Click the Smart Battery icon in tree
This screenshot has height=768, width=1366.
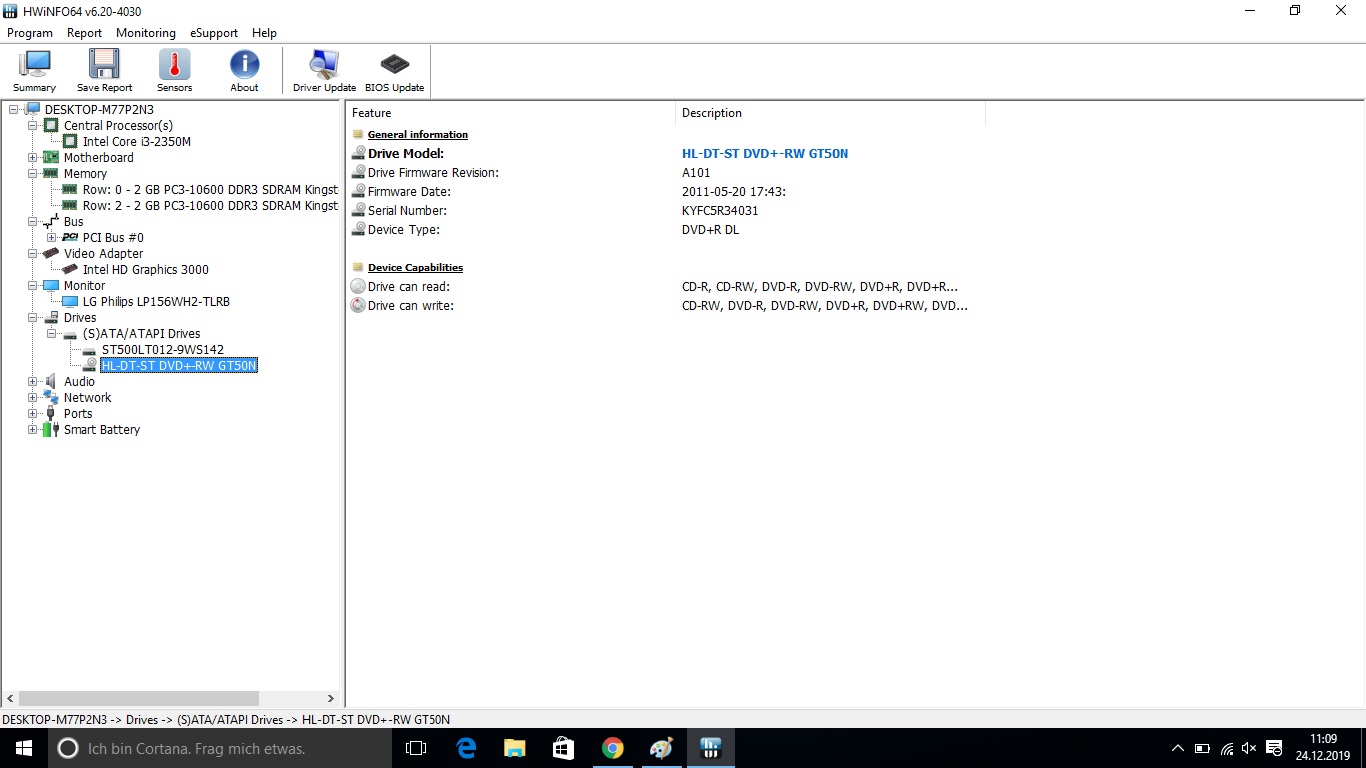point(51,430)
